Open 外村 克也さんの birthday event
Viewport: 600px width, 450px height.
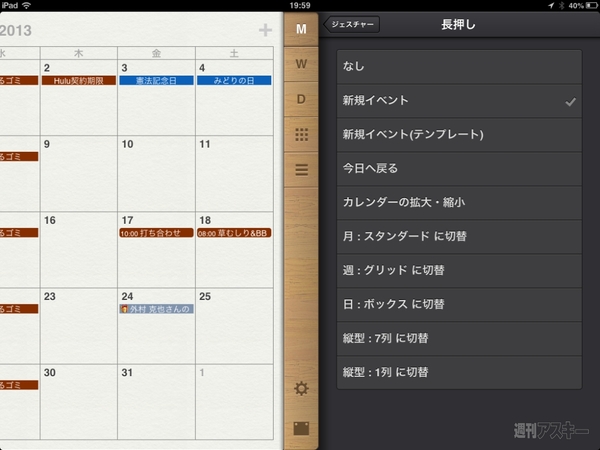156,309
